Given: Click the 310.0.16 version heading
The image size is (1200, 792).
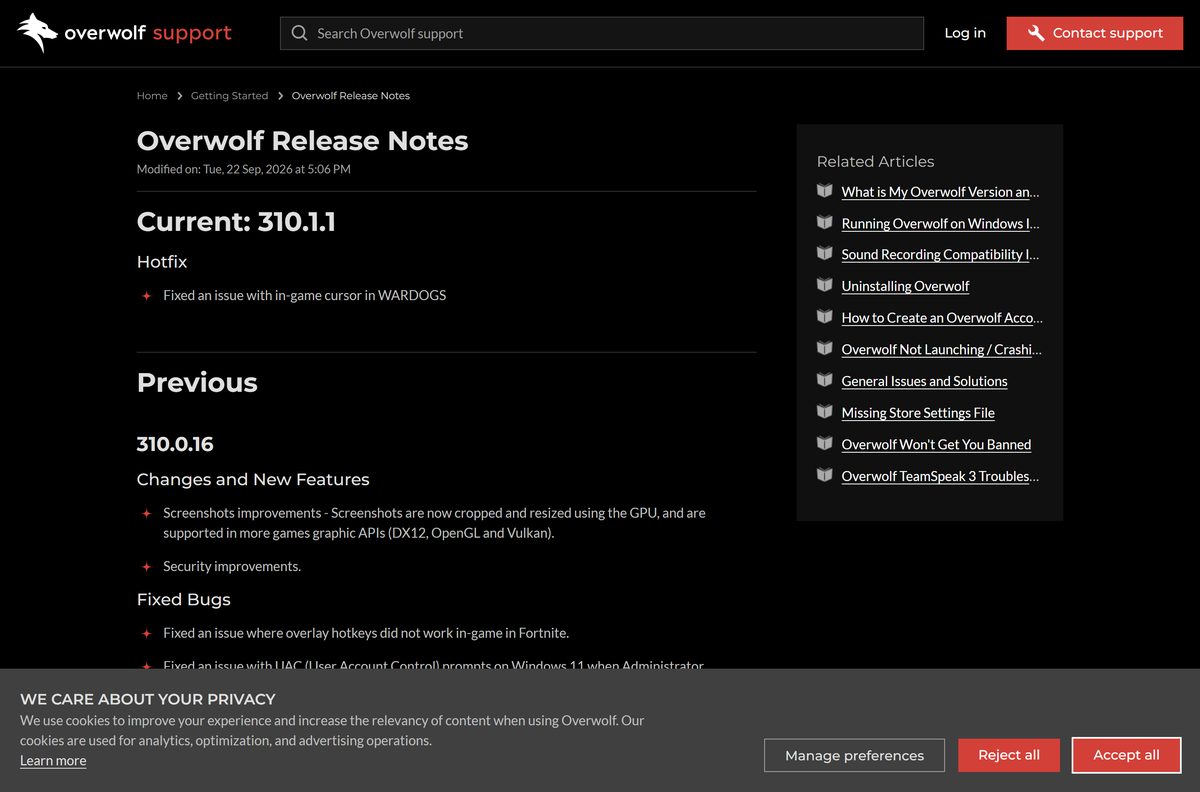Looking at the screenshot, I should click(x=175, y=444).
